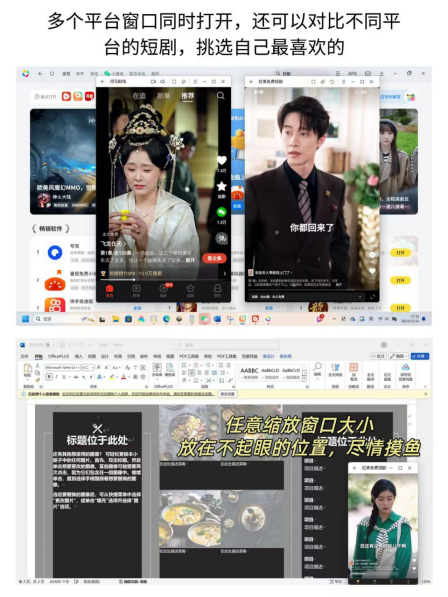Refresh the app store page
The width and height of the screenshot is (448, 597).
pyautogui.click(x=52, y=73)
